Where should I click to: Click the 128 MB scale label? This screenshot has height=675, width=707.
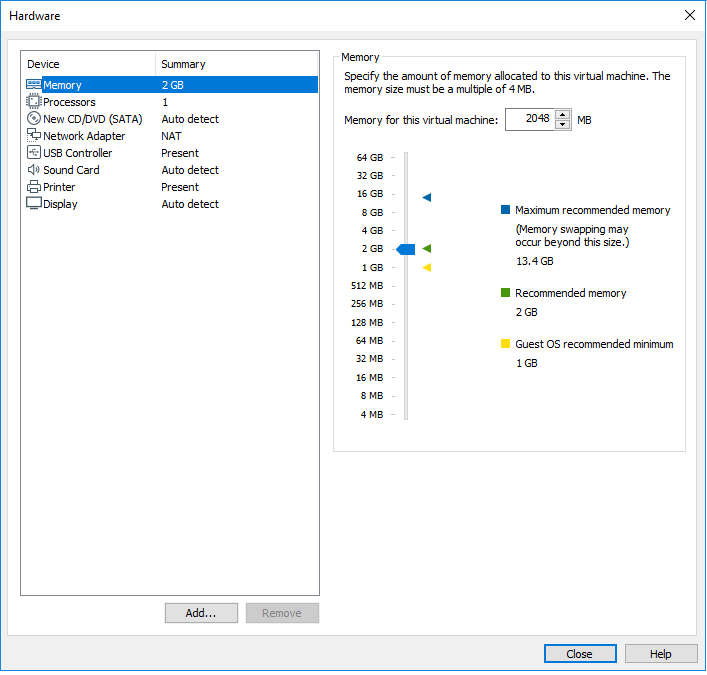(367, 323)
